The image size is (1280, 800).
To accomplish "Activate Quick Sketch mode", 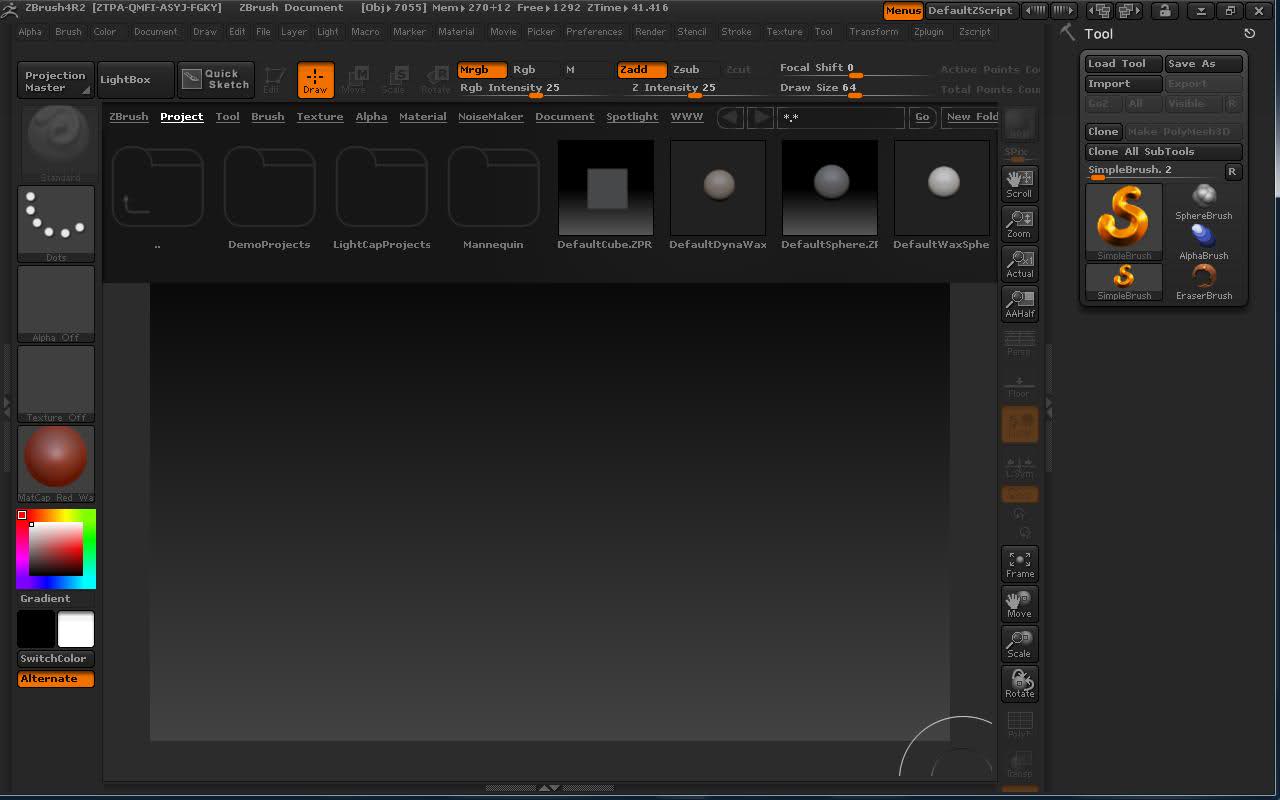I will [216, 80].
